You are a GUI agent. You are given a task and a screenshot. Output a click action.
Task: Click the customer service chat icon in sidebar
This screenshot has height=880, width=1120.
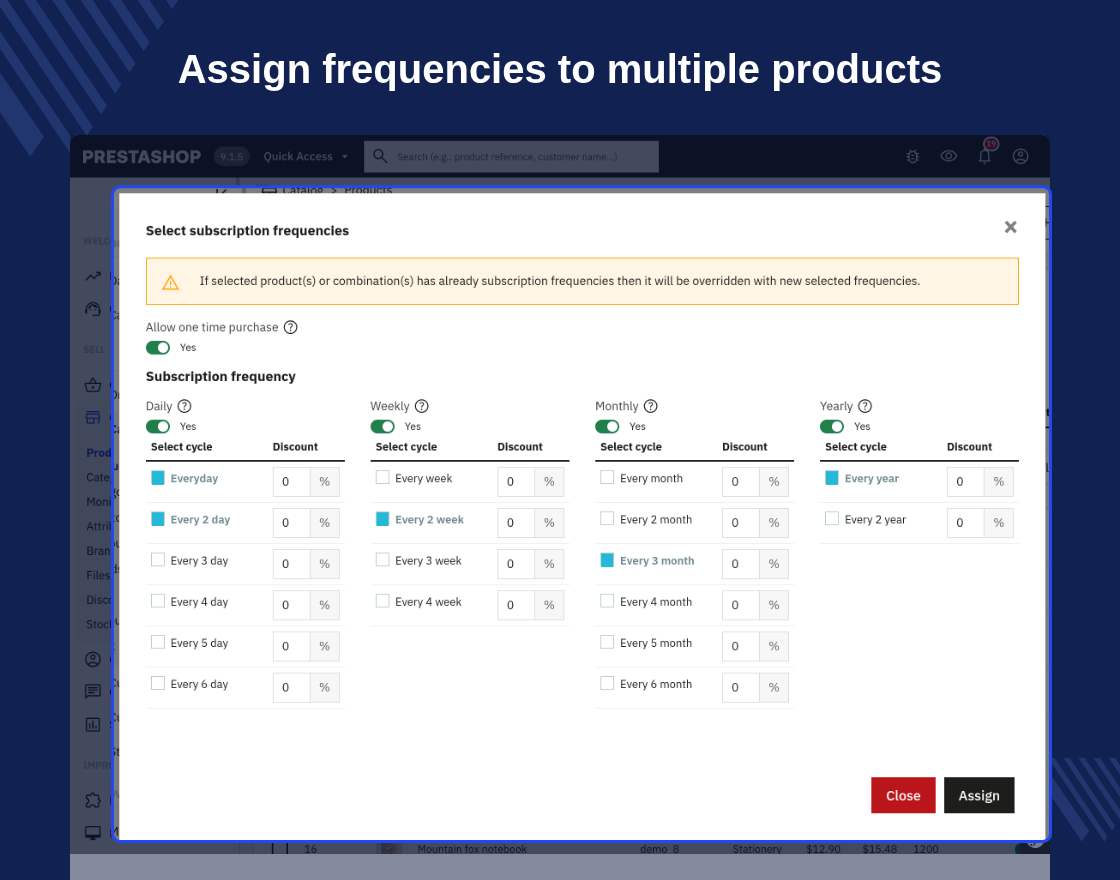pos(93,691)
